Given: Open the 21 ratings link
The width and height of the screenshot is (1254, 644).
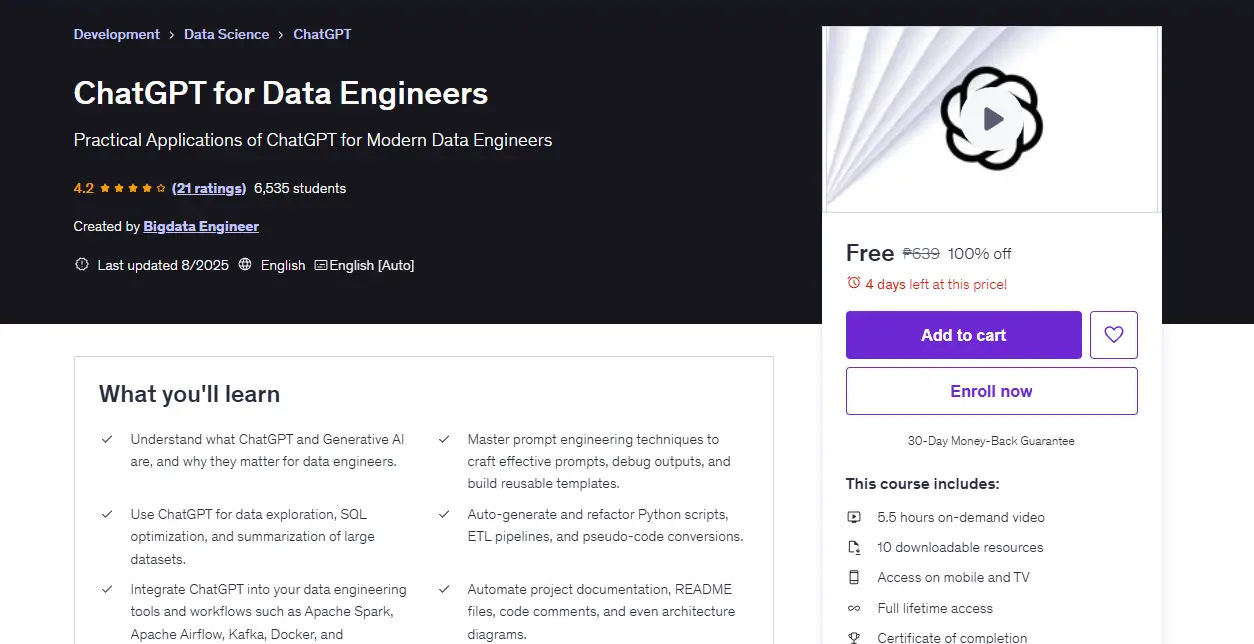Looking at the screenshot, I should click(209, 188).
